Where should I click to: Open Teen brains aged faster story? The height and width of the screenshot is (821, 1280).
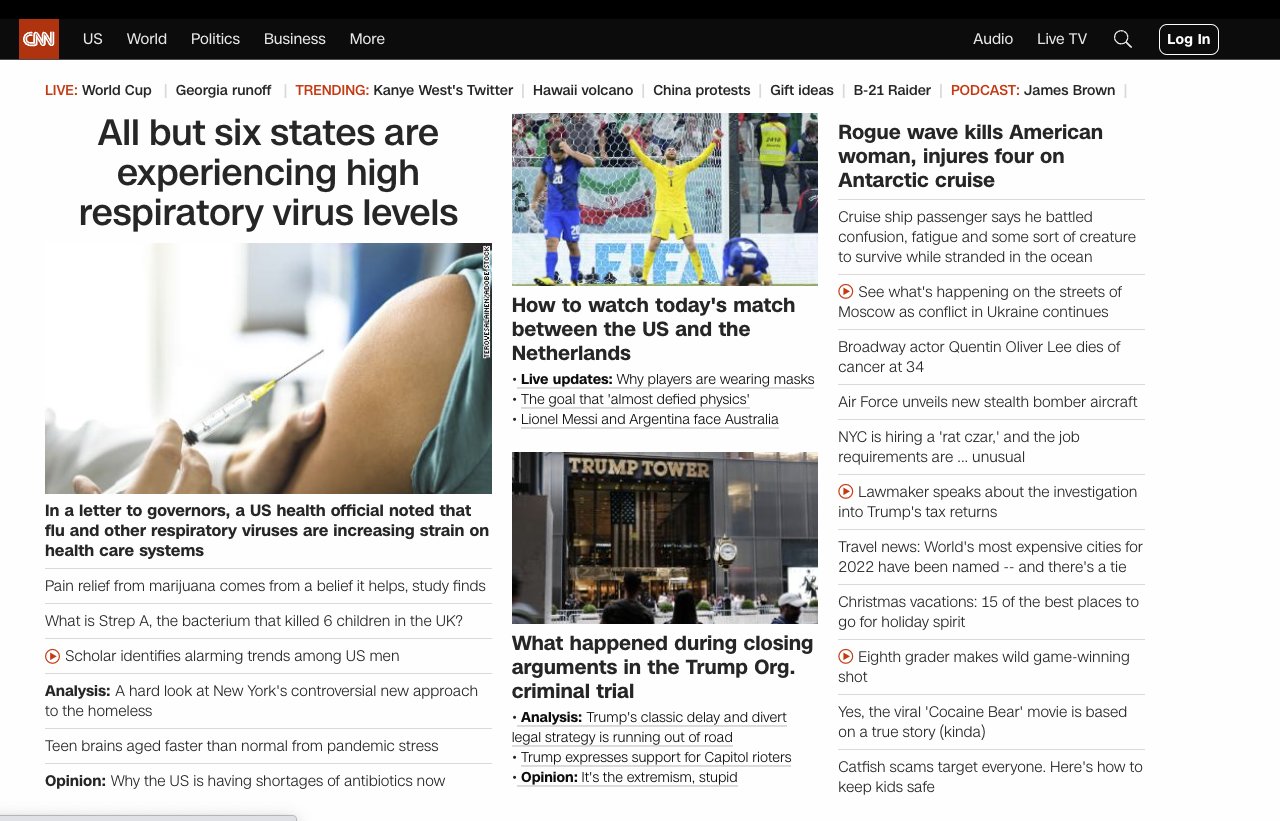(x=242, y=746)
